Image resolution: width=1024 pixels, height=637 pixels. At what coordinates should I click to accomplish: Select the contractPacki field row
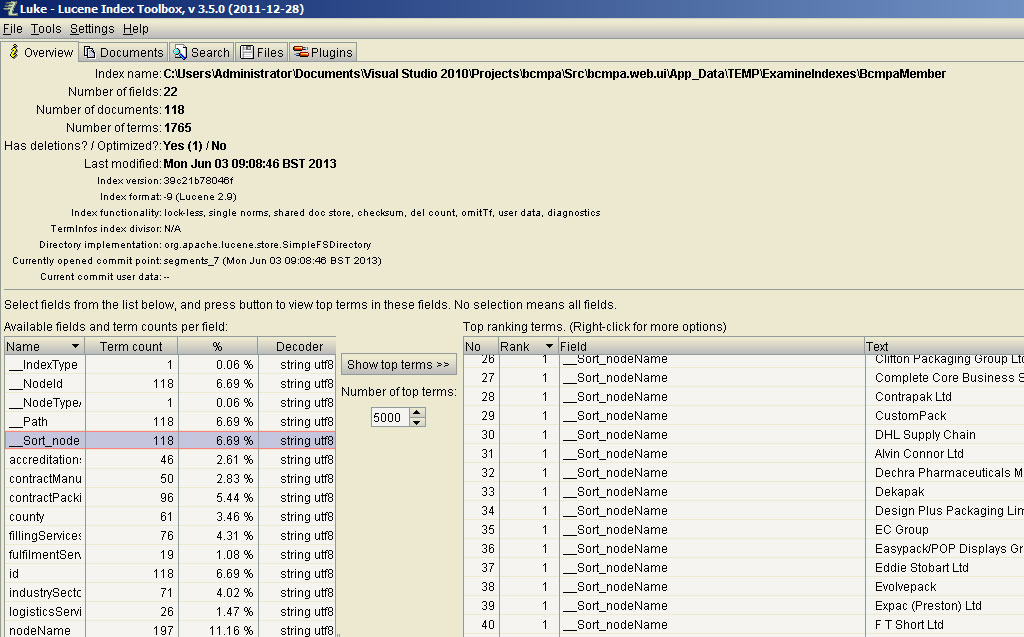[170, 497]
